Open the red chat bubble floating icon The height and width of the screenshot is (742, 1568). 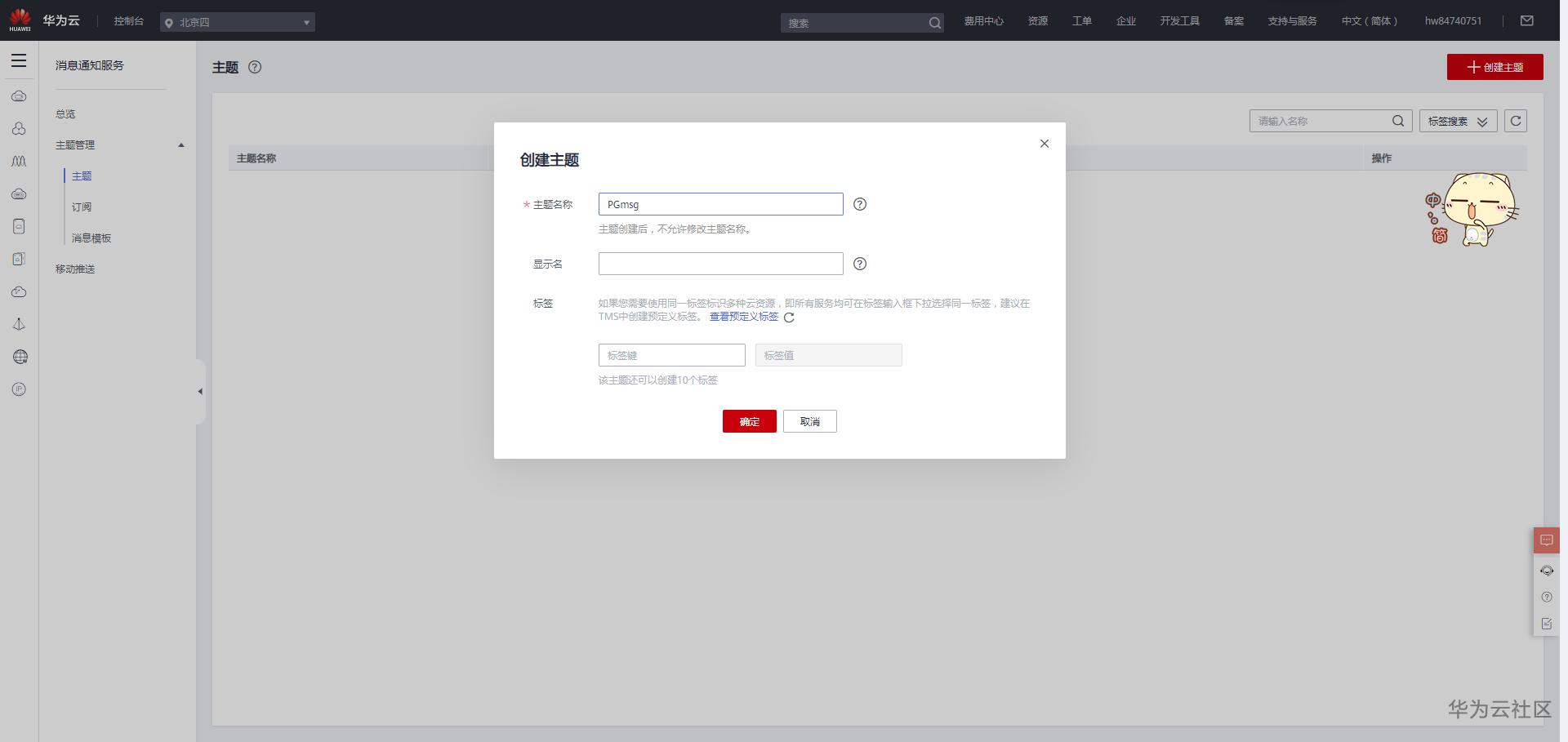coord(1547,540)
